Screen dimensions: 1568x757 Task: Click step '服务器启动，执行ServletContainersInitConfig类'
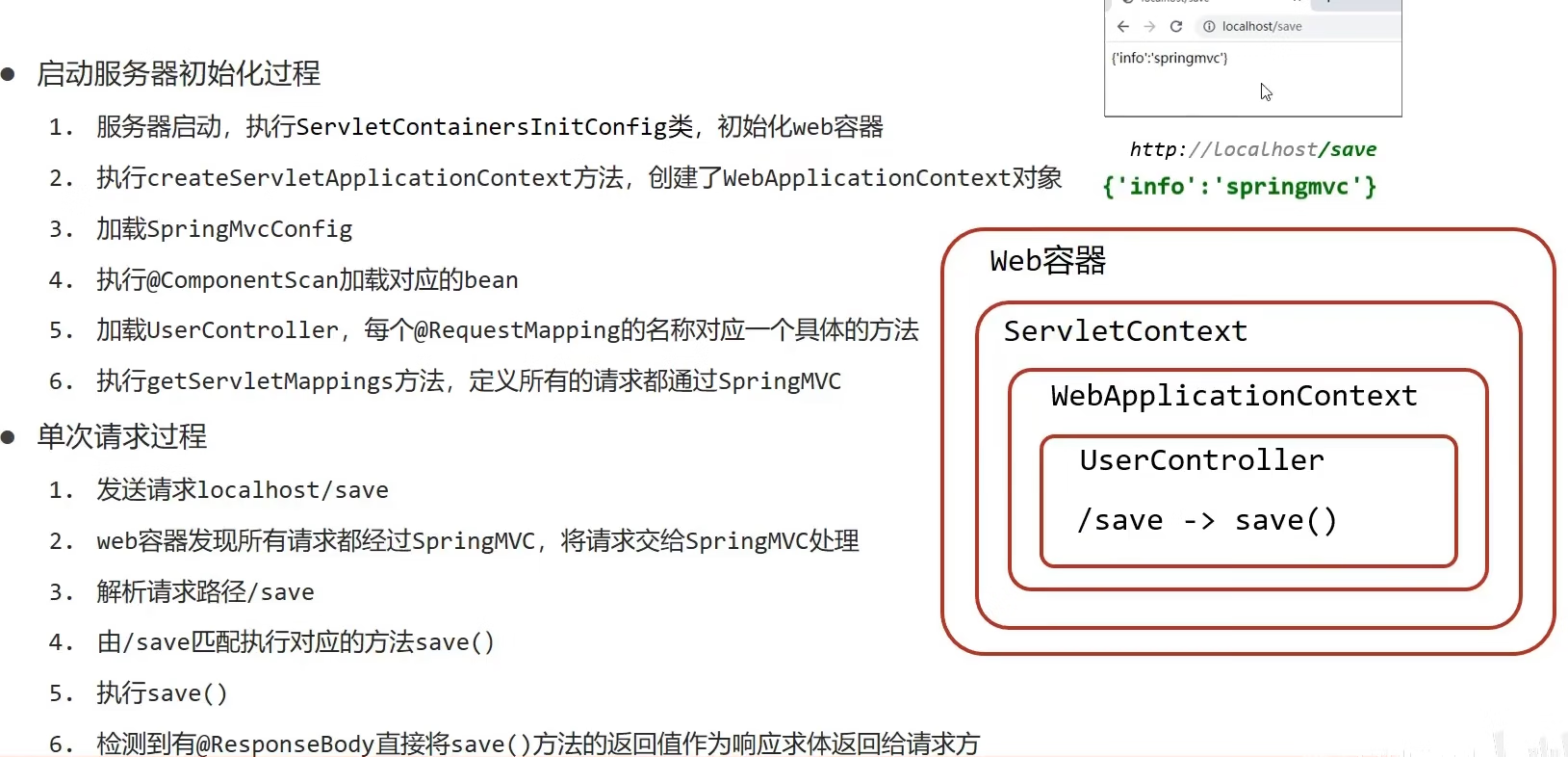(490, 126)
